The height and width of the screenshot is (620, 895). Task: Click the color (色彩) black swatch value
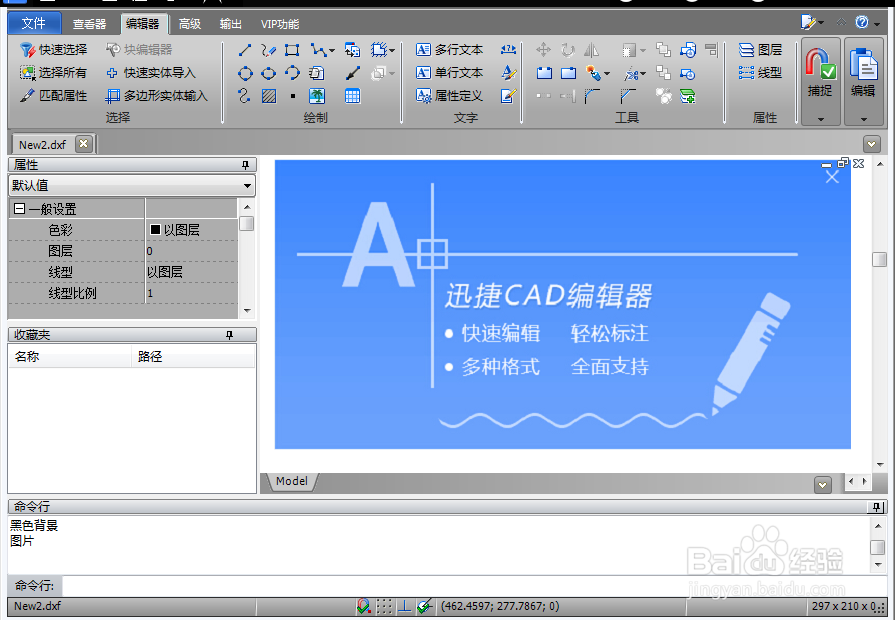(155, 230)
